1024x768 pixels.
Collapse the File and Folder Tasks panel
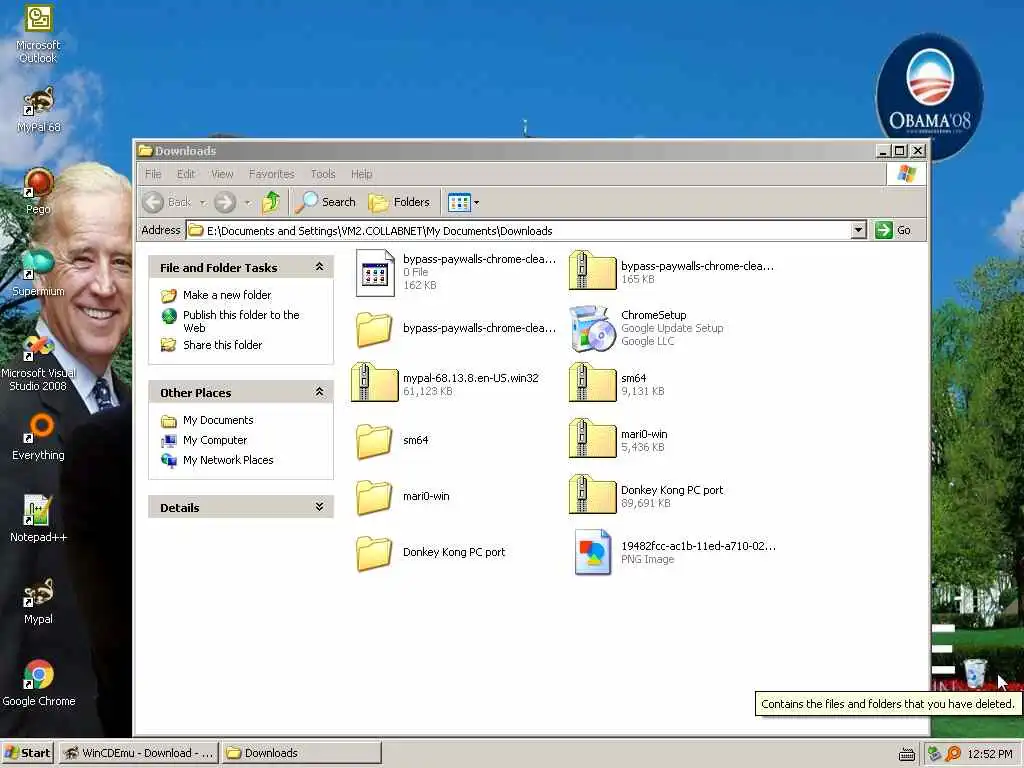(x=319, y=266)
